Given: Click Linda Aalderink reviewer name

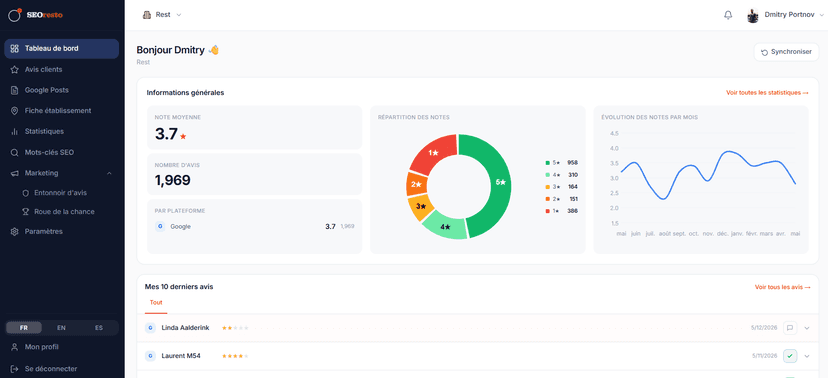Looking at the screenshot, I should click(185, 328).
